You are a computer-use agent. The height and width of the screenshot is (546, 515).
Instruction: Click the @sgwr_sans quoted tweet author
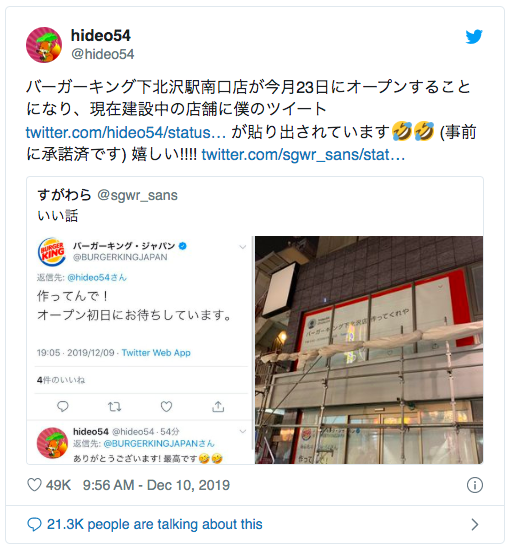(137, 195)
